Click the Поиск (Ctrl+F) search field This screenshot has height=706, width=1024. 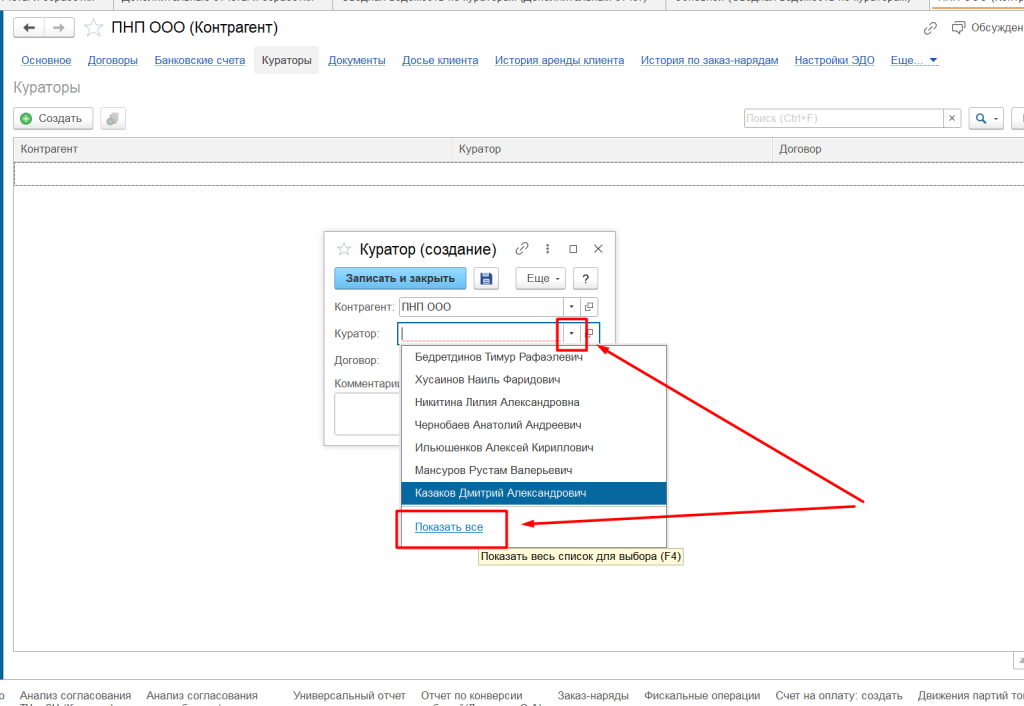844,118
